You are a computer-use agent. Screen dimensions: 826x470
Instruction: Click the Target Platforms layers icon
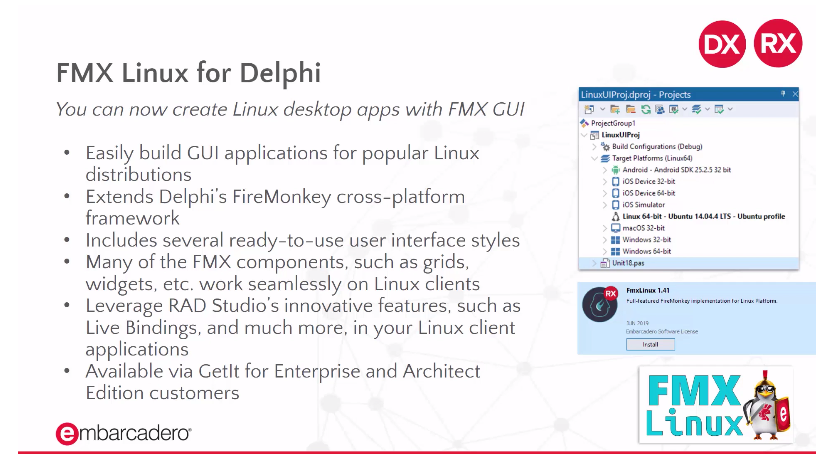pyautogui.click(x=605, y=158)
